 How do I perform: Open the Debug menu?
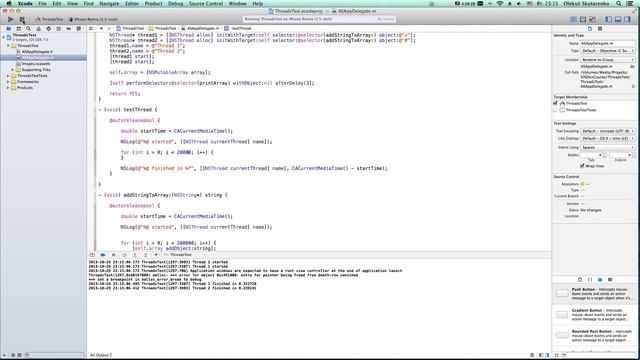pyautogui.click(x=176, y=4)
